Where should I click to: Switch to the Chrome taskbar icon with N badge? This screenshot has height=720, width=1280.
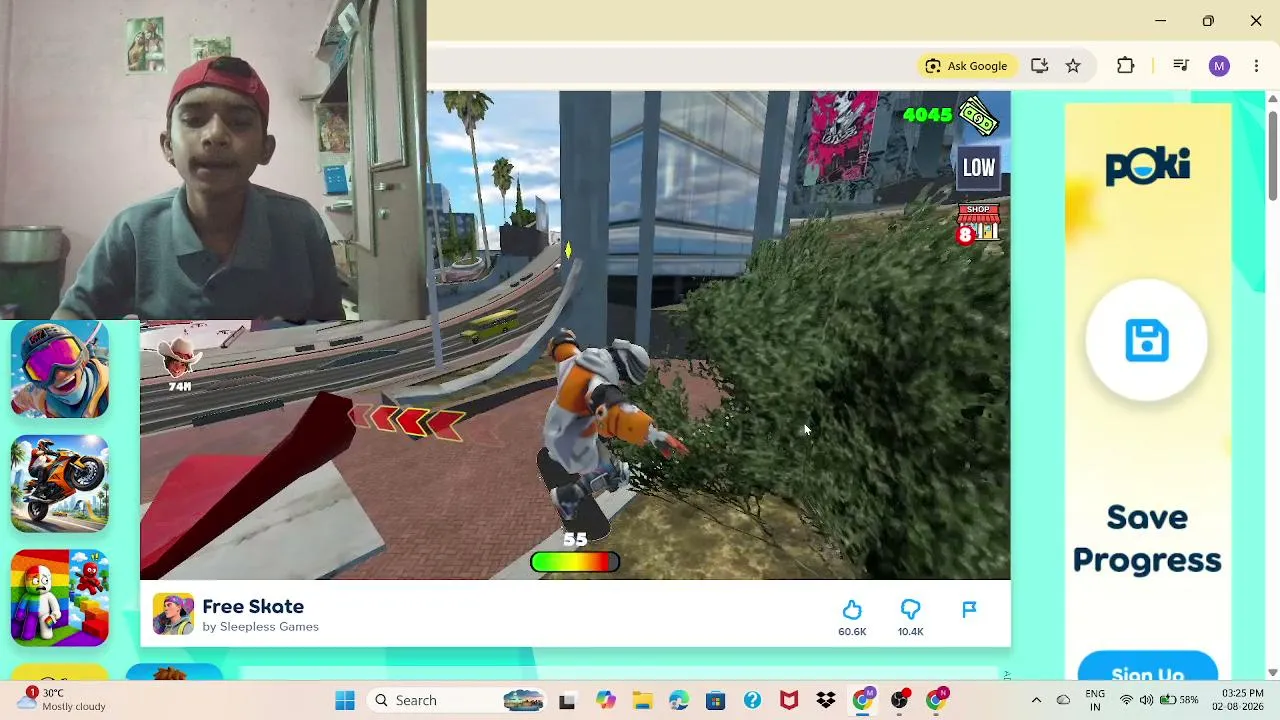click(x=937, y=700)
